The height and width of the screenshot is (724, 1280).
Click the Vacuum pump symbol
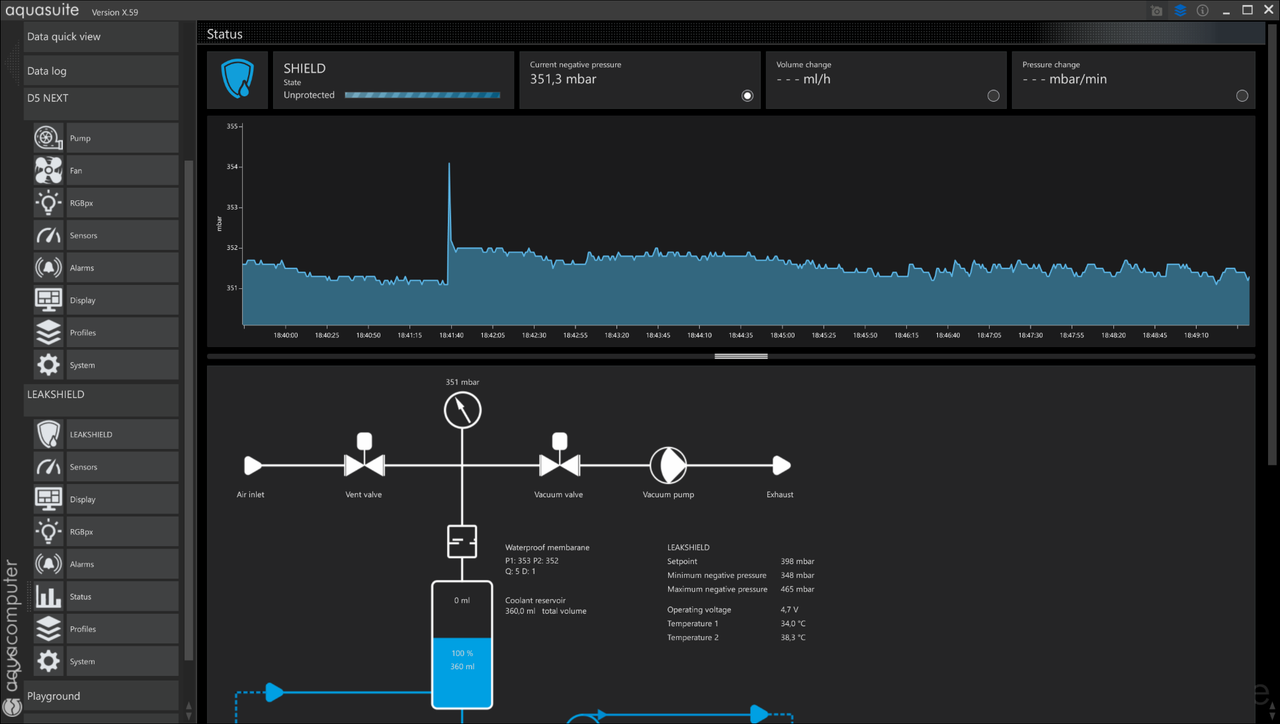[x=668, y=465]
